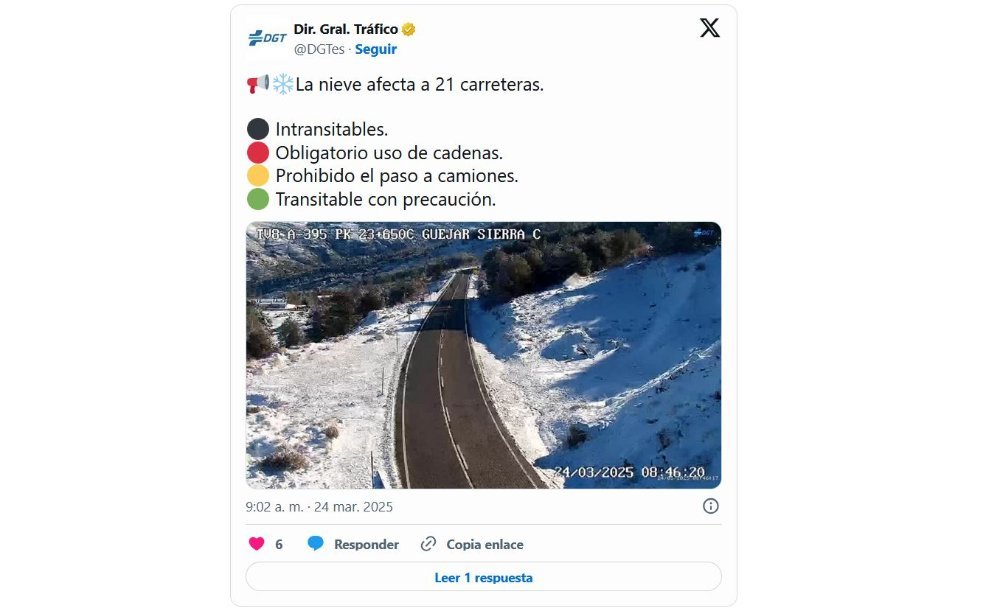The width and height of the screenshot is (1000, 611).
Task: Open the snowy road camera image
Action: 483,355
